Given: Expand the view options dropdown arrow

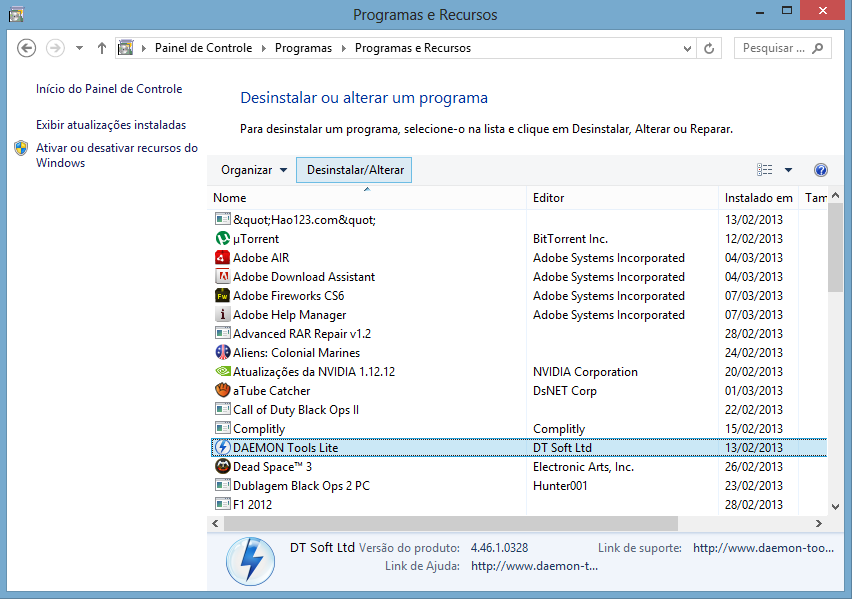Looking at the screenshot, I should click(788, 170).
